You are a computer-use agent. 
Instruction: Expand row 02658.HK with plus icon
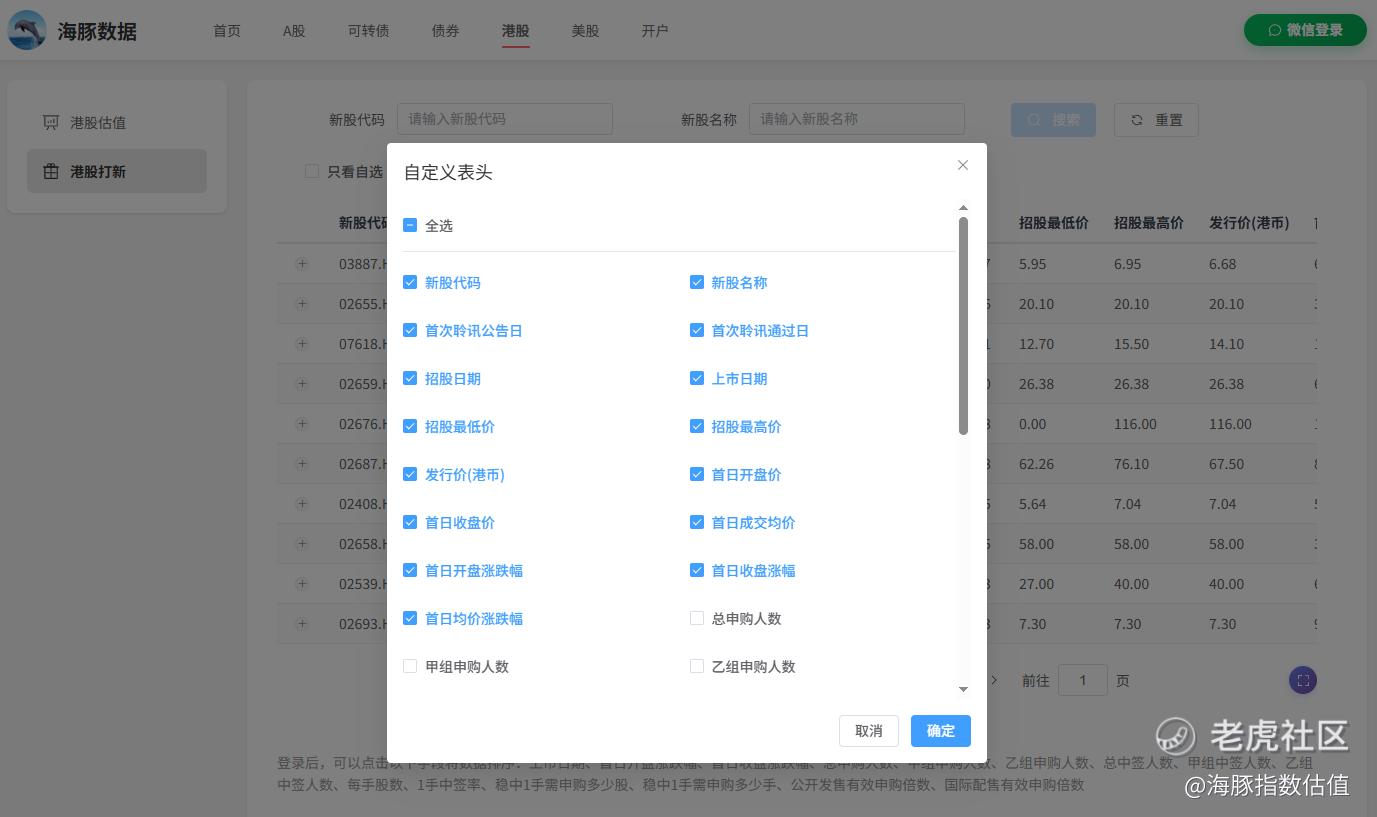click(302, 544)
